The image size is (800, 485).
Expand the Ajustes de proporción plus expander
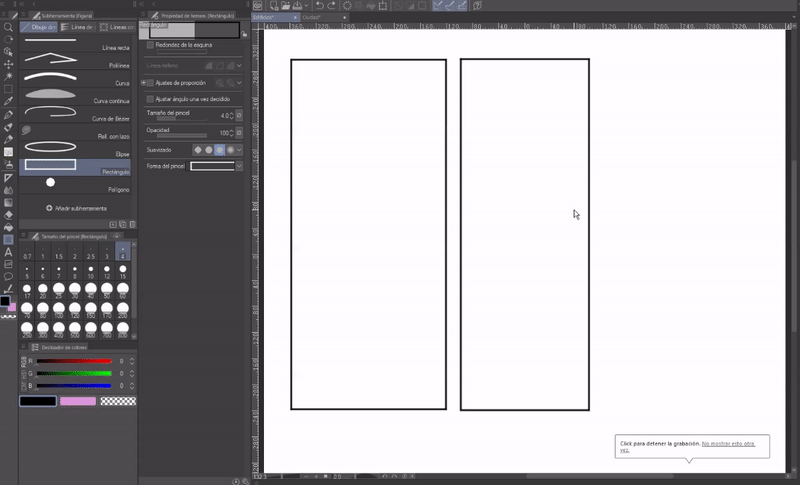[143, 83]
